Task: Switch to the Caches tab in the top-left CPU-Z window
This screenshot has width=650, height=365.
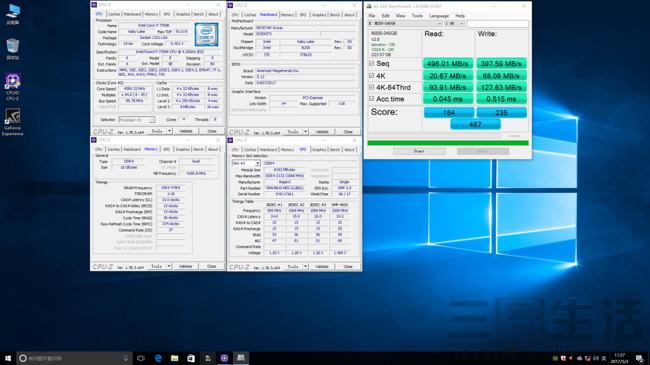Action: pos(114,14)
